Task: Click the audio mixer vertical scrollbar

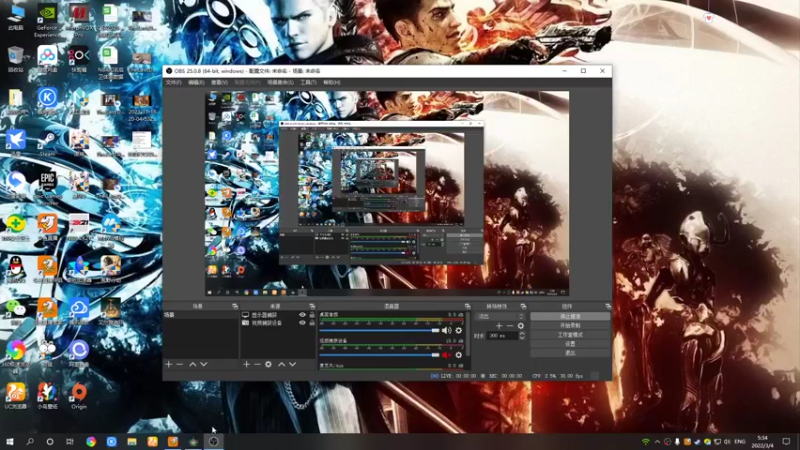Action: point(467,334)
